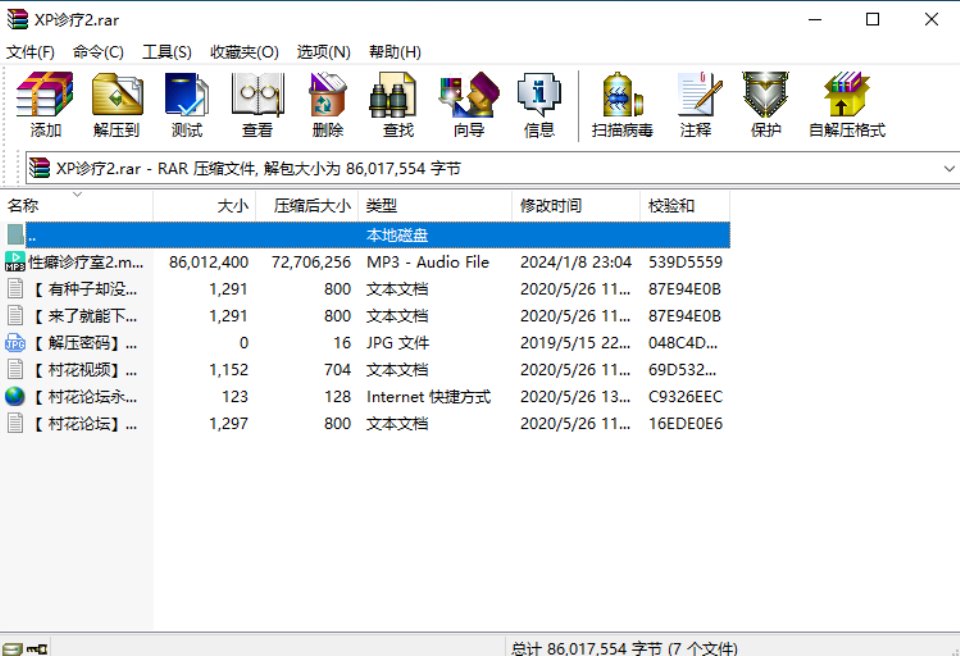Viewport: 960px width, 656px height.
Task: Click the parent folder icon in '..' row
Action: tap(15, 235)
